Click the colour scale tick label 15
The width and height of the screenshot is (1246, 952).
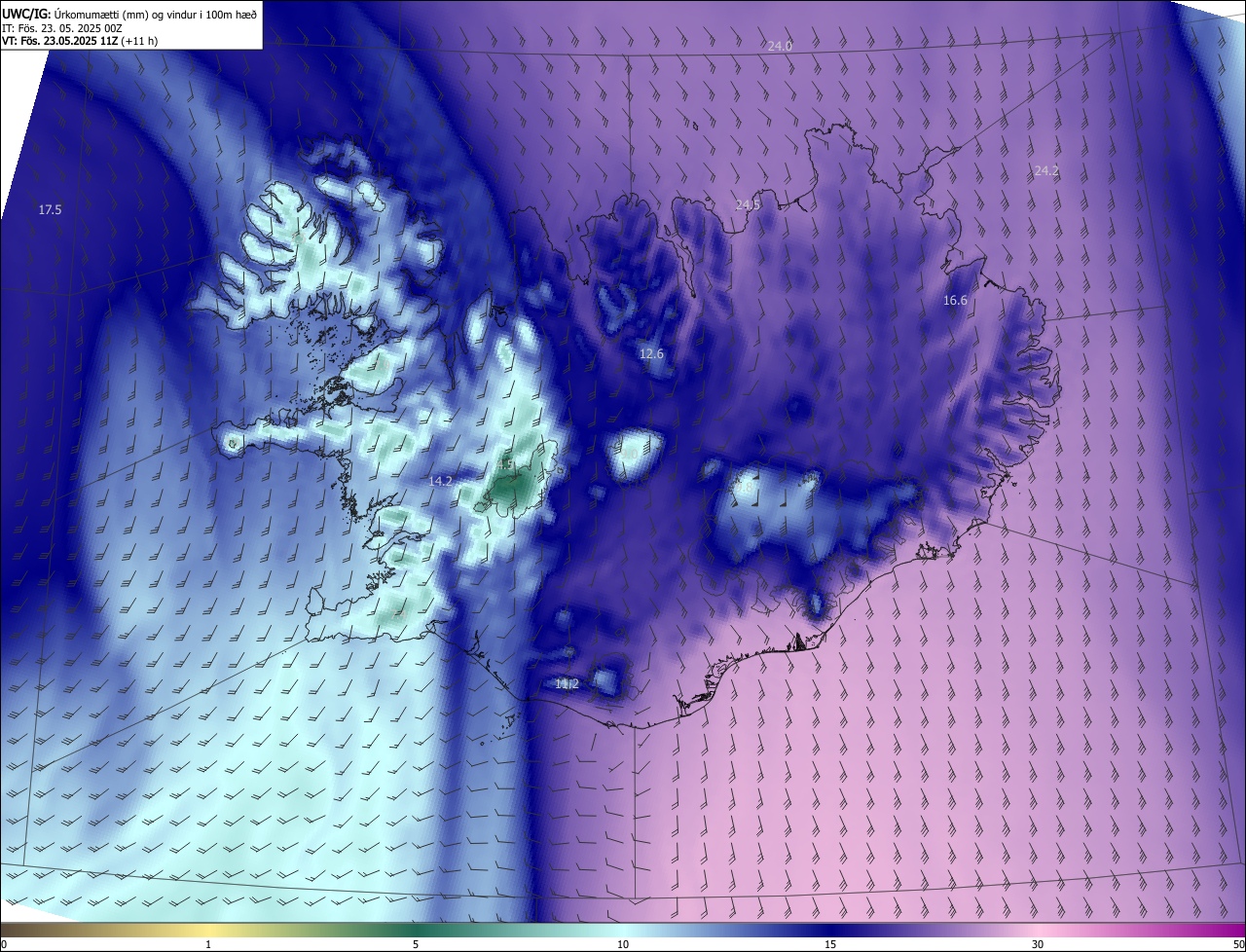(x=830, y=944)
